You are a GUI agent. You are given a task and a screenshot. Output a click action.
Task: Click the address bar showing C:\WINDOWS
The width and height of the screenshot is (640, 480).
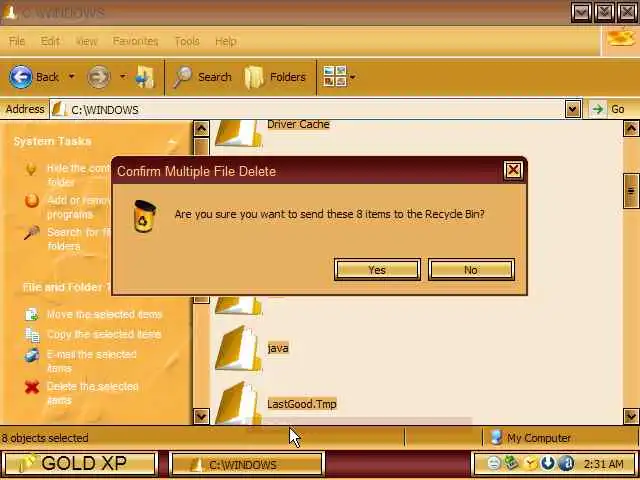307,109
